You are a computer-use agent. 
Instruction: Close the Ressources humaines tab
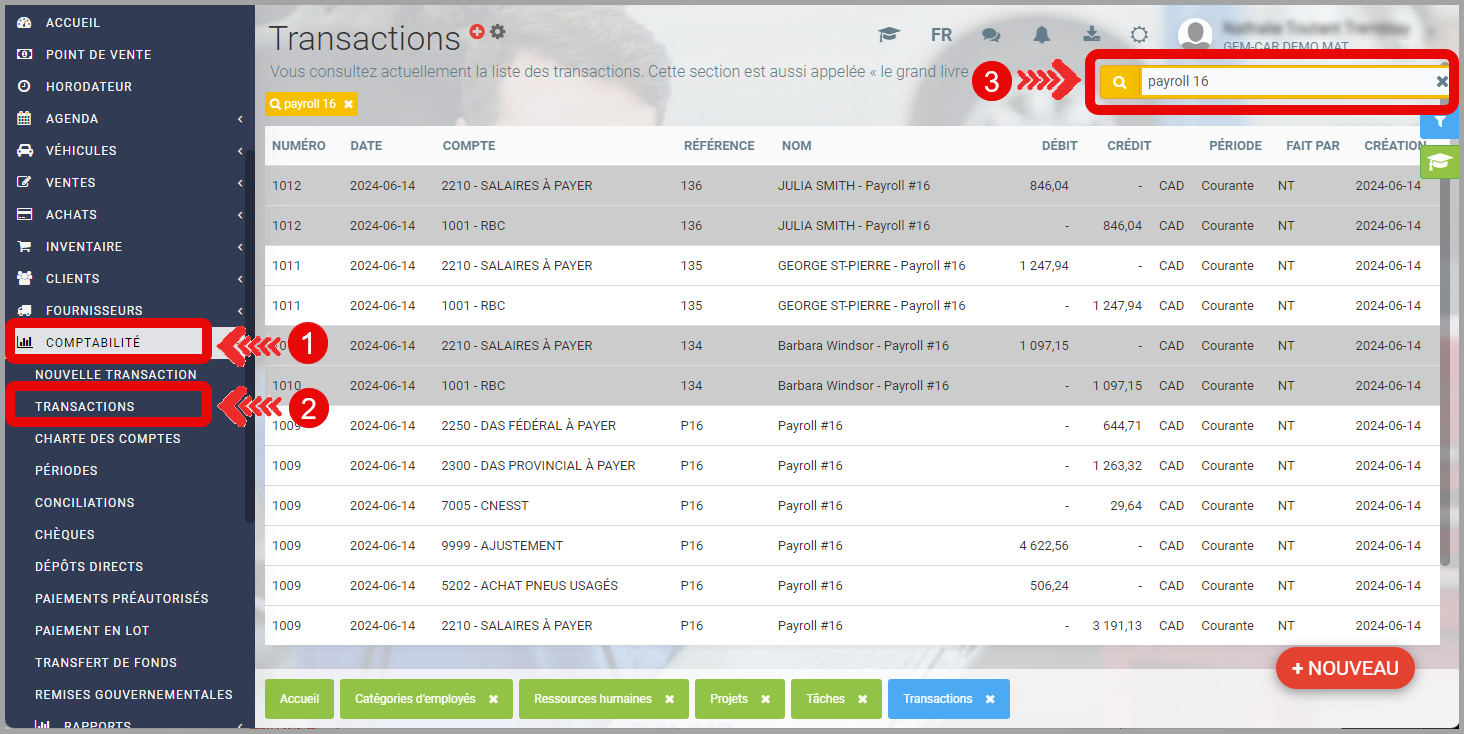(x=669, y=699)
